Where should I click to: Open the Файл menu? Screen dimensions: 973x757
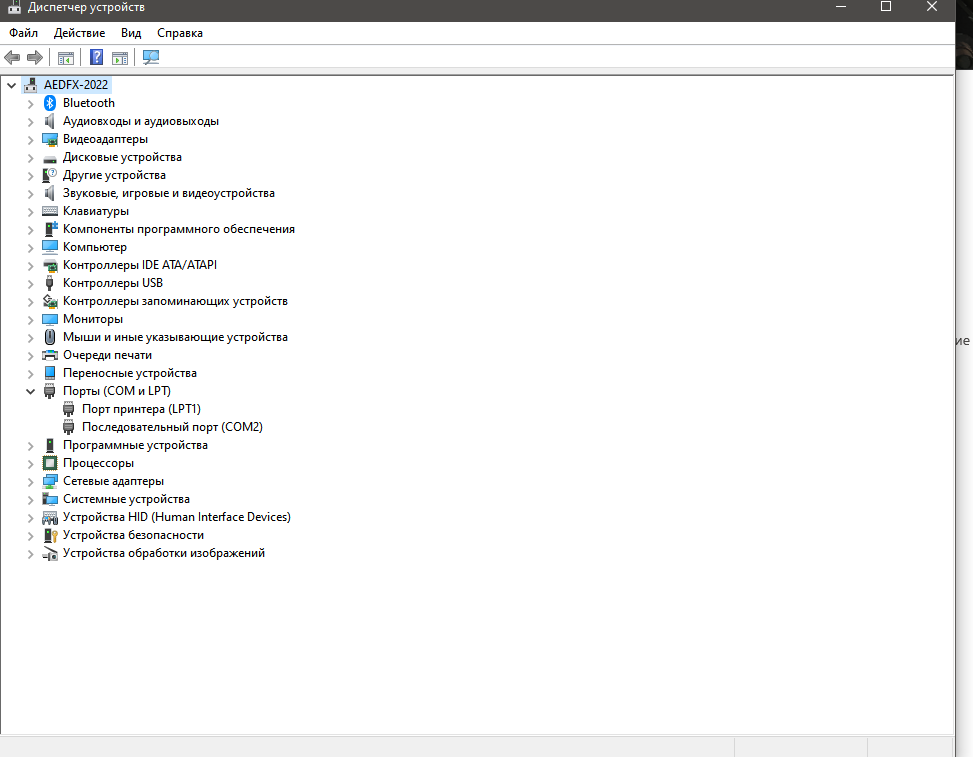click(24, 33)
